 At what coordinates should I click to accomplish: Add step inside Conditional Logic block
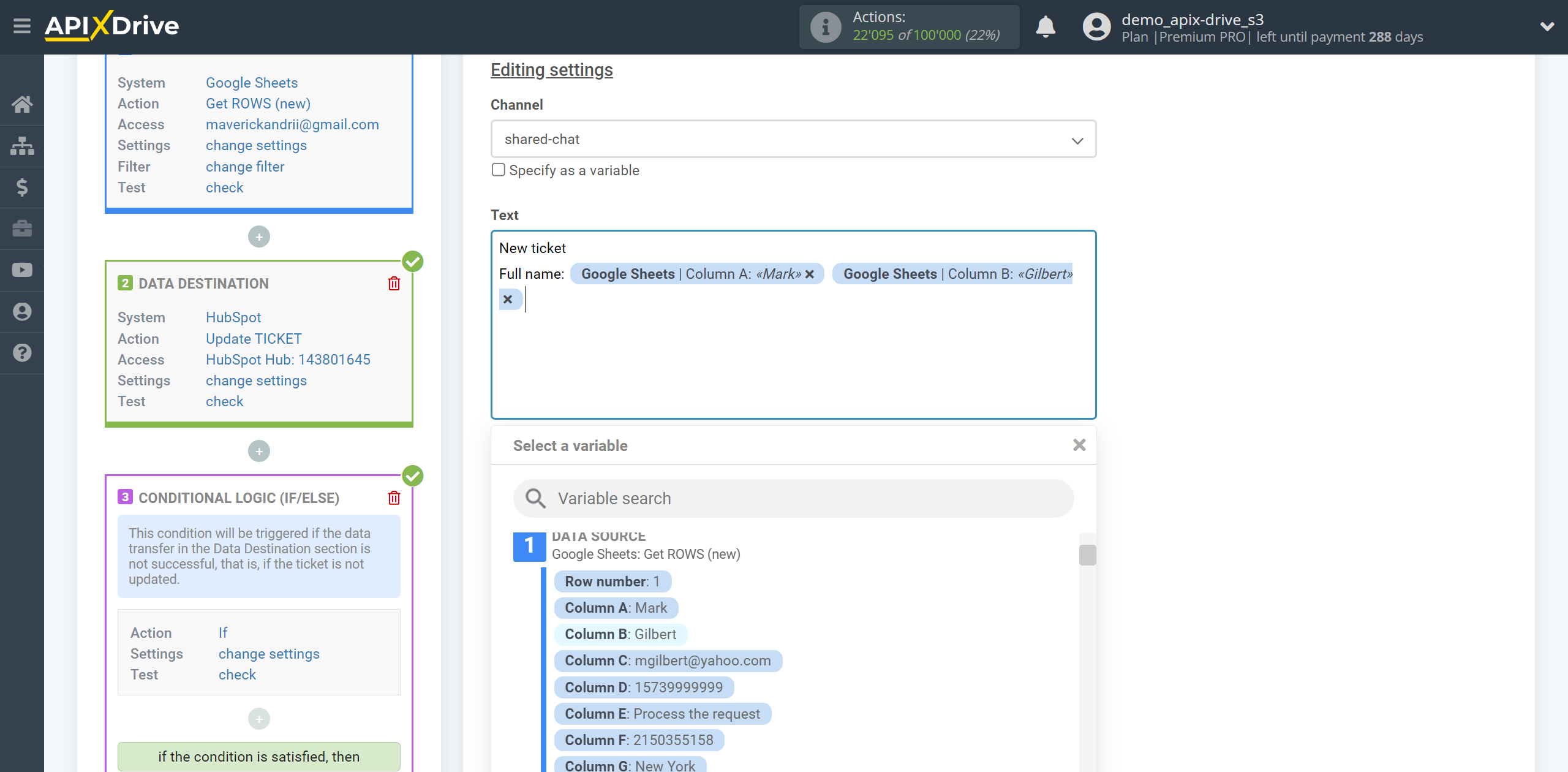coord(259,719)
